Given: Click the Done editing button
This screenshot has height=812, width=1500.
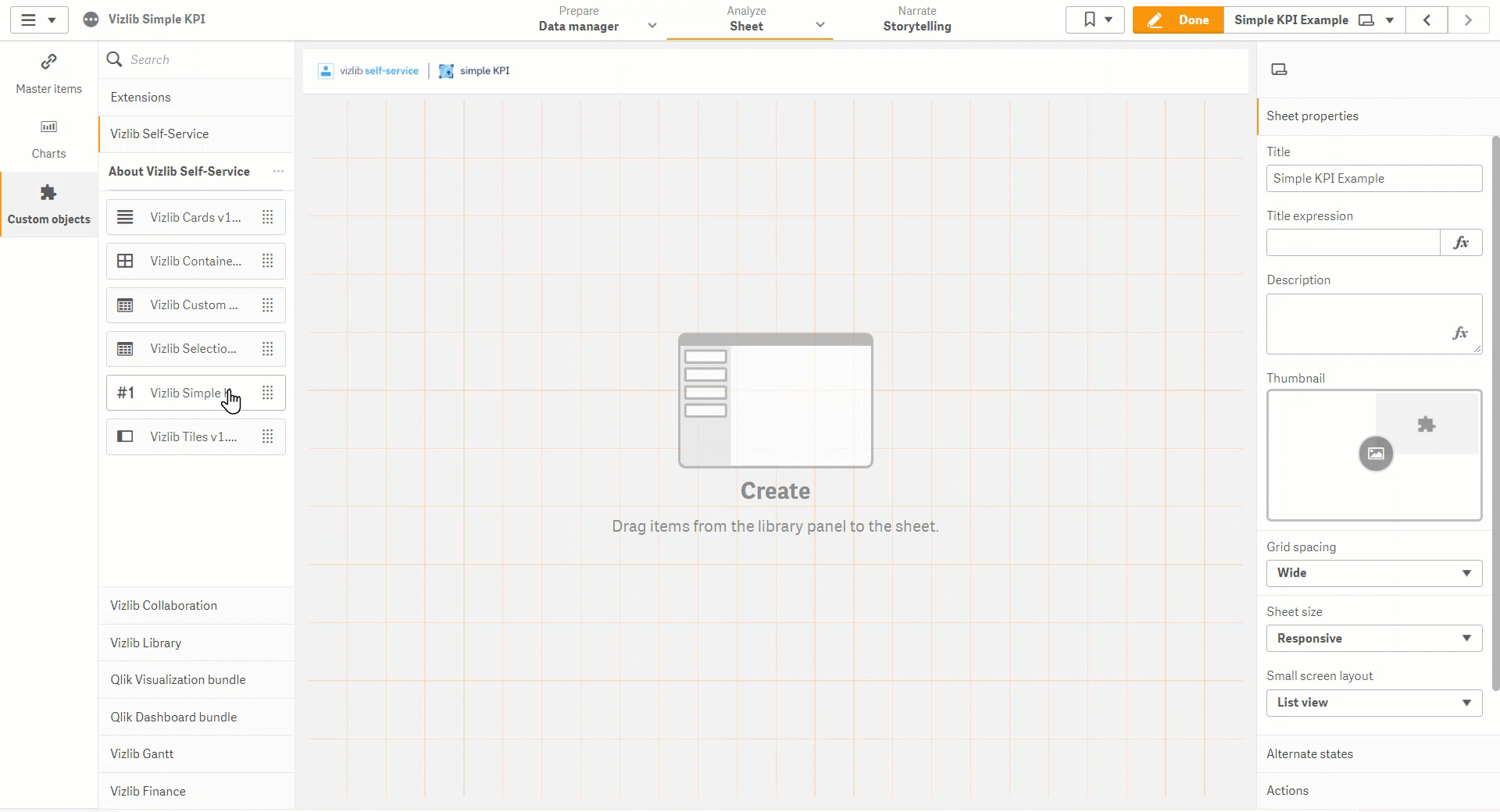Looking at the screenshot, I should coord(1178,20).
